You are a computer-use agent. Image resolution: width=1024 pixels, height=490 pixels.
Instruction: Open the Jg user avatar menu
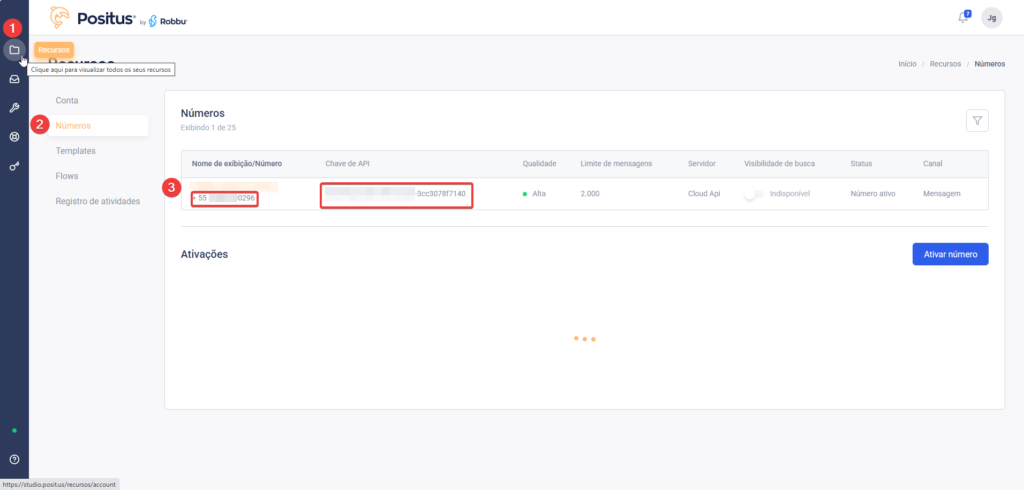point(991,17)
